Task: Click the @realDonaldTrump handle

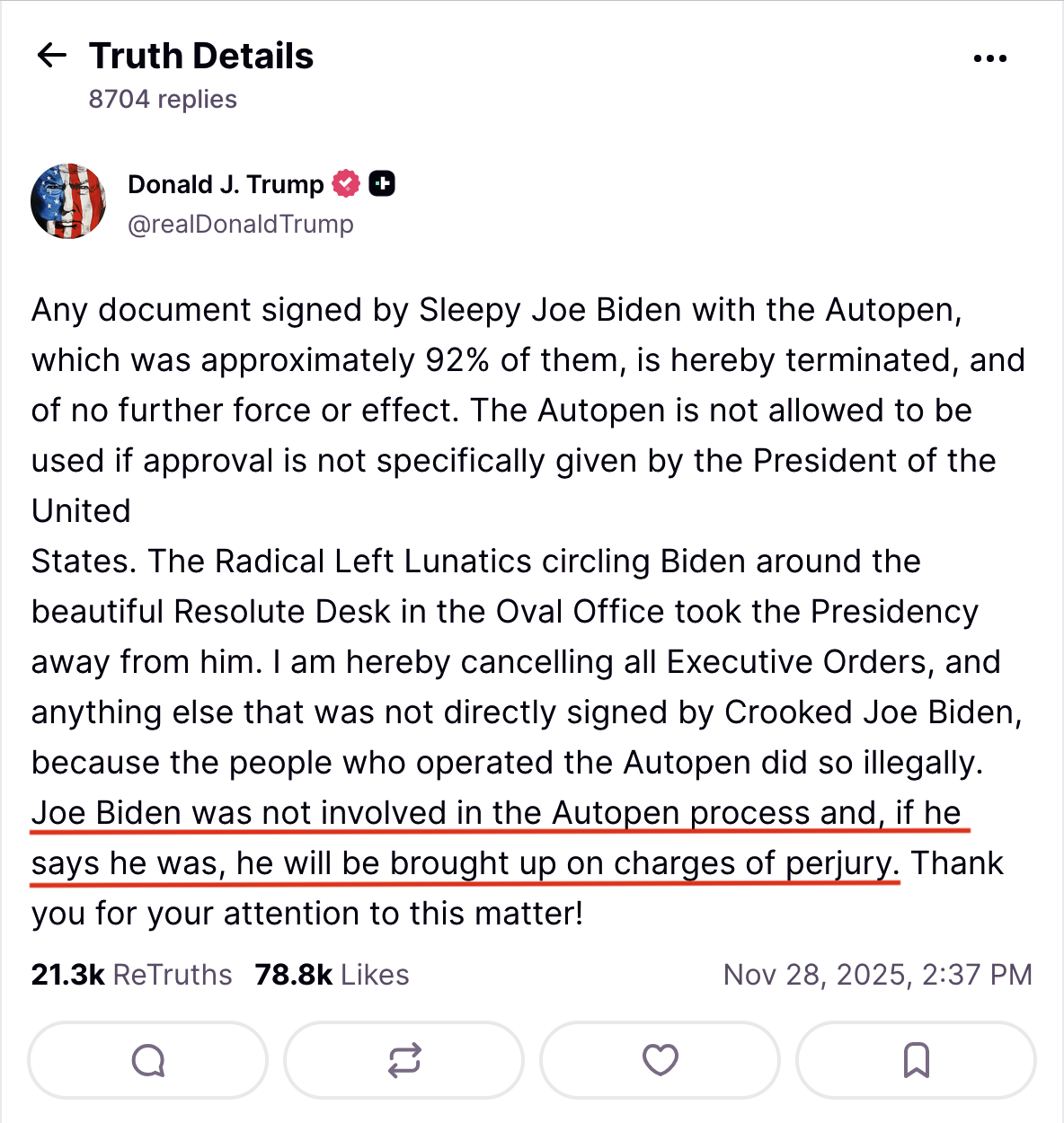Action: tap(241, 224)
